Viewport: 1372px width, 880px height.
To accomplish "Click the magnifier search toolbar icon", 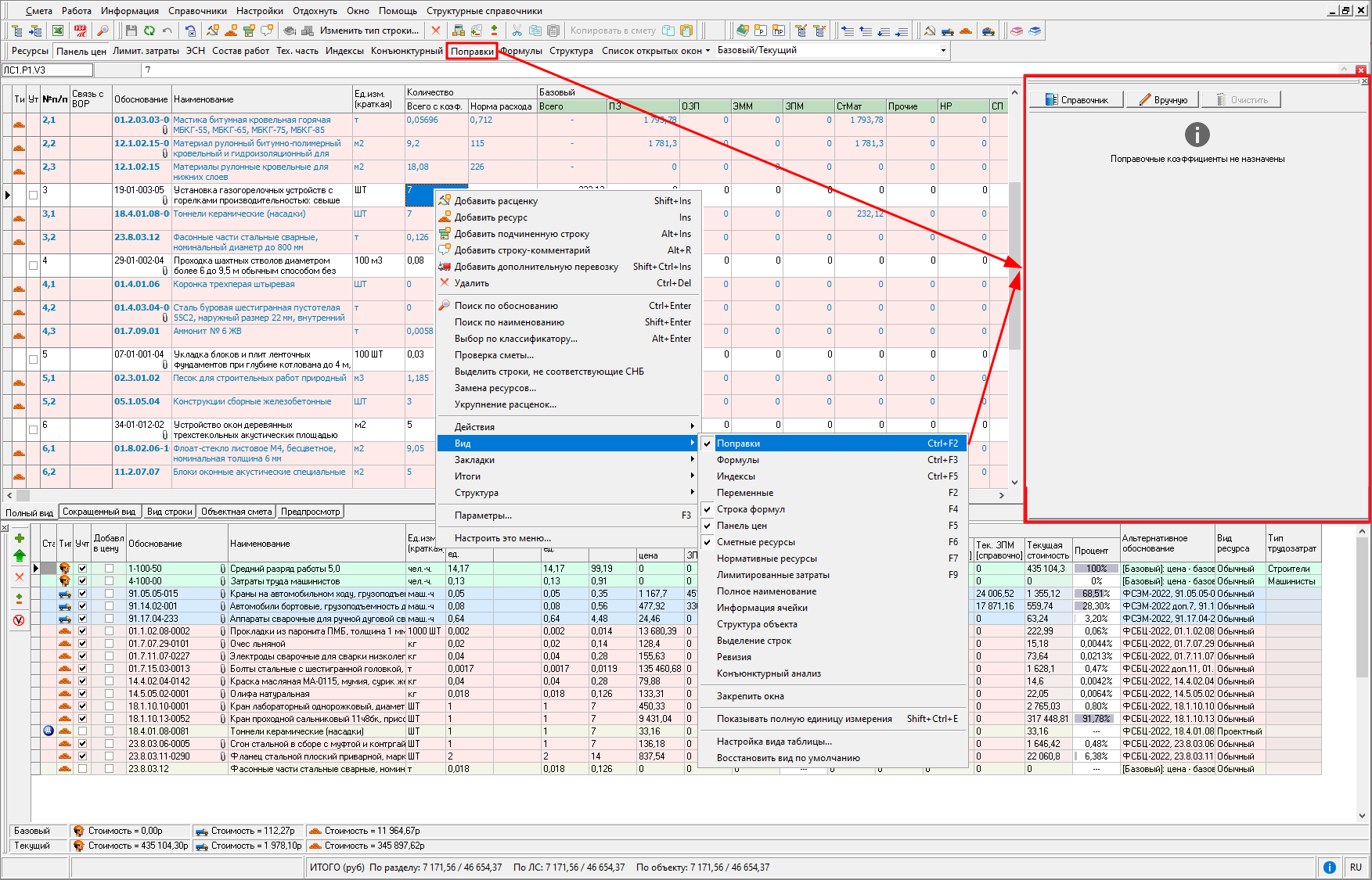I will [x=103, y=31].
